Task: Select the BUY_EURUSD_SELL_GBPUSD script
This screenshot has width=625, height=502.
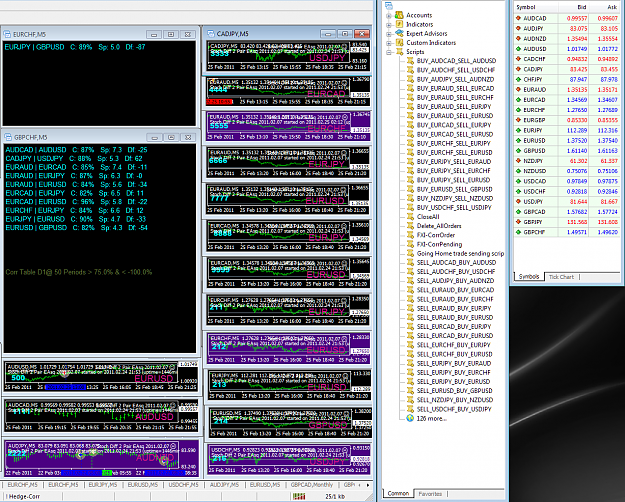Action: click(x=454, y=189)
